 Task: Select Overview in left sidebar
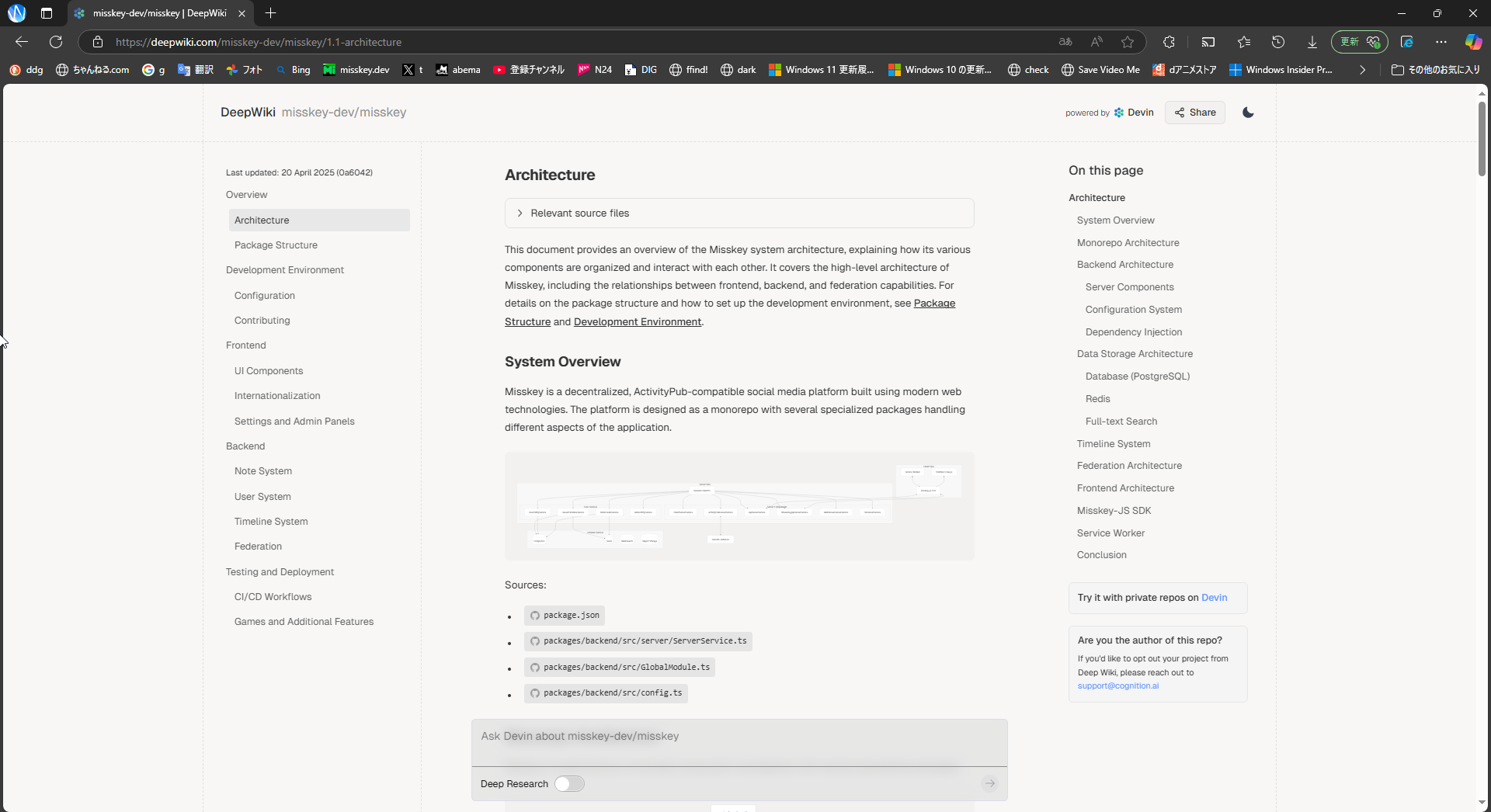pyautogui.click(x=246, y=195)
